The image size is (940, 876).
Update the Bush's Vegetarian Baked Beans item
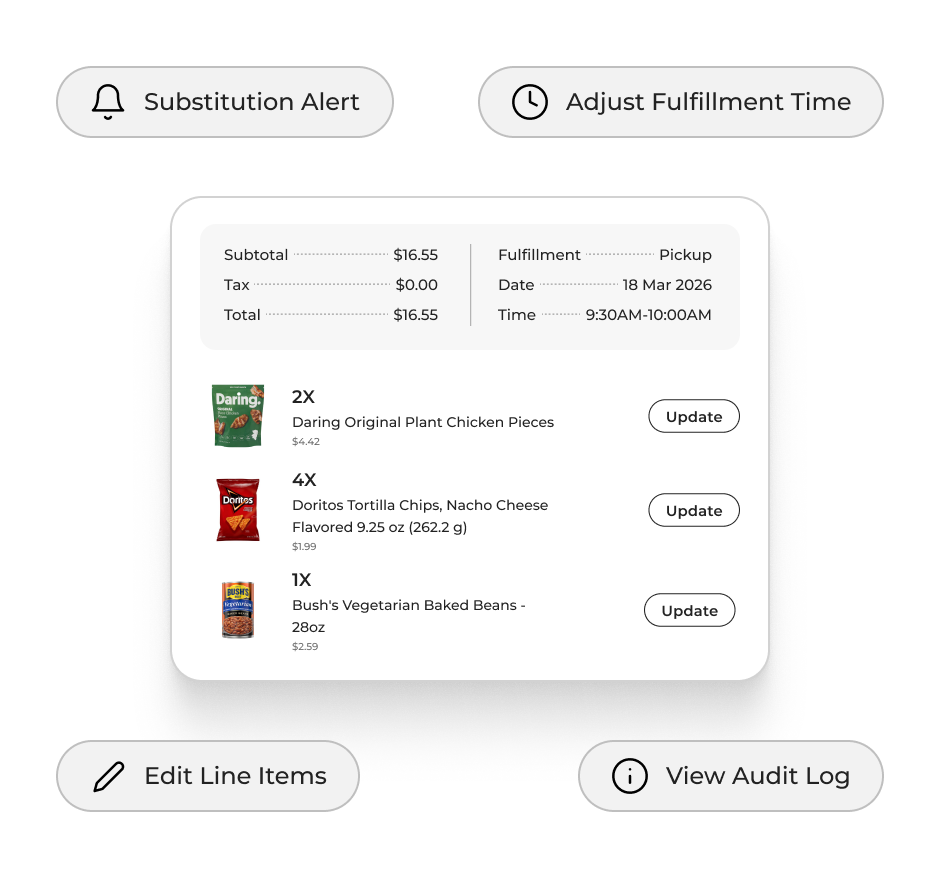click(x=690, y=610)
